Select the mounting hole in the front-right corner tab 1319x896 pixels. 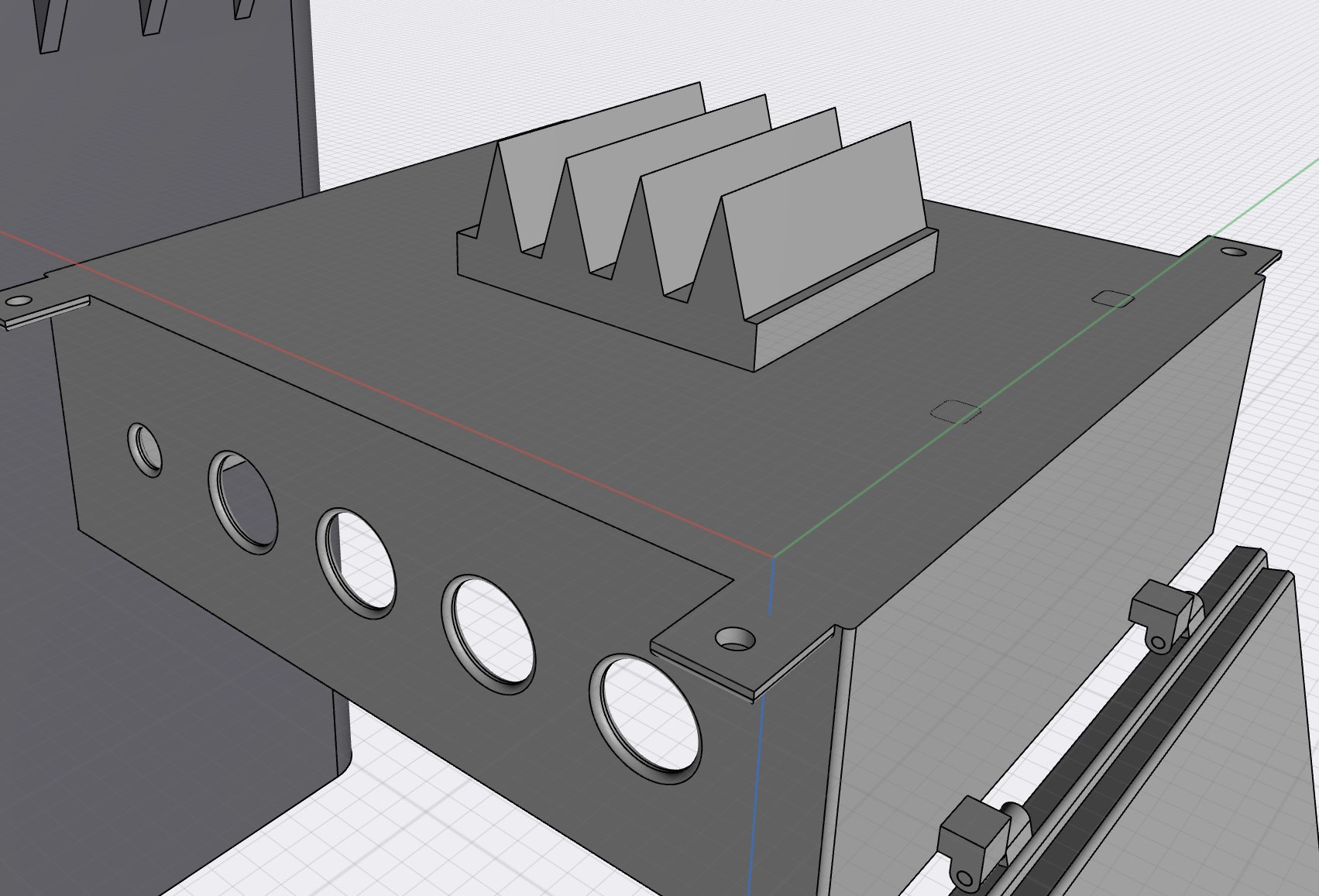click(735, 639)
